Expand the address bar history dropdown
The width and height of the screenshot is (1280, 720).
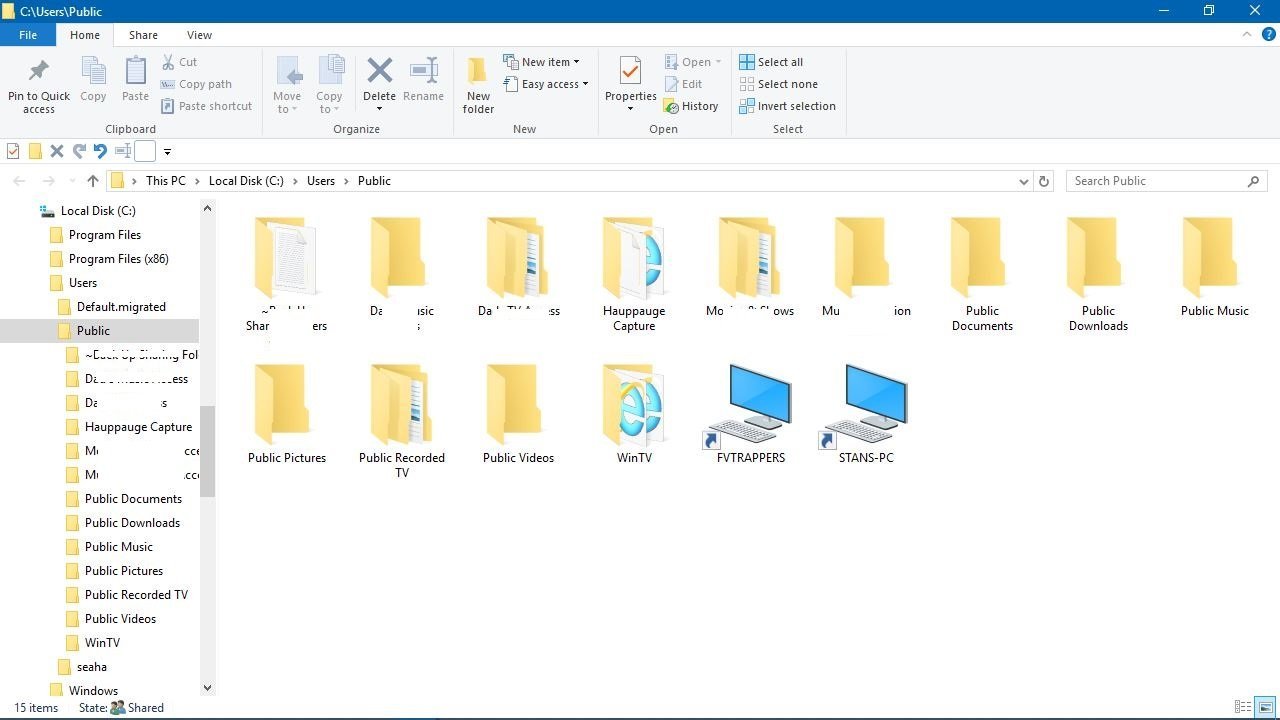(x=1023, y=181)
